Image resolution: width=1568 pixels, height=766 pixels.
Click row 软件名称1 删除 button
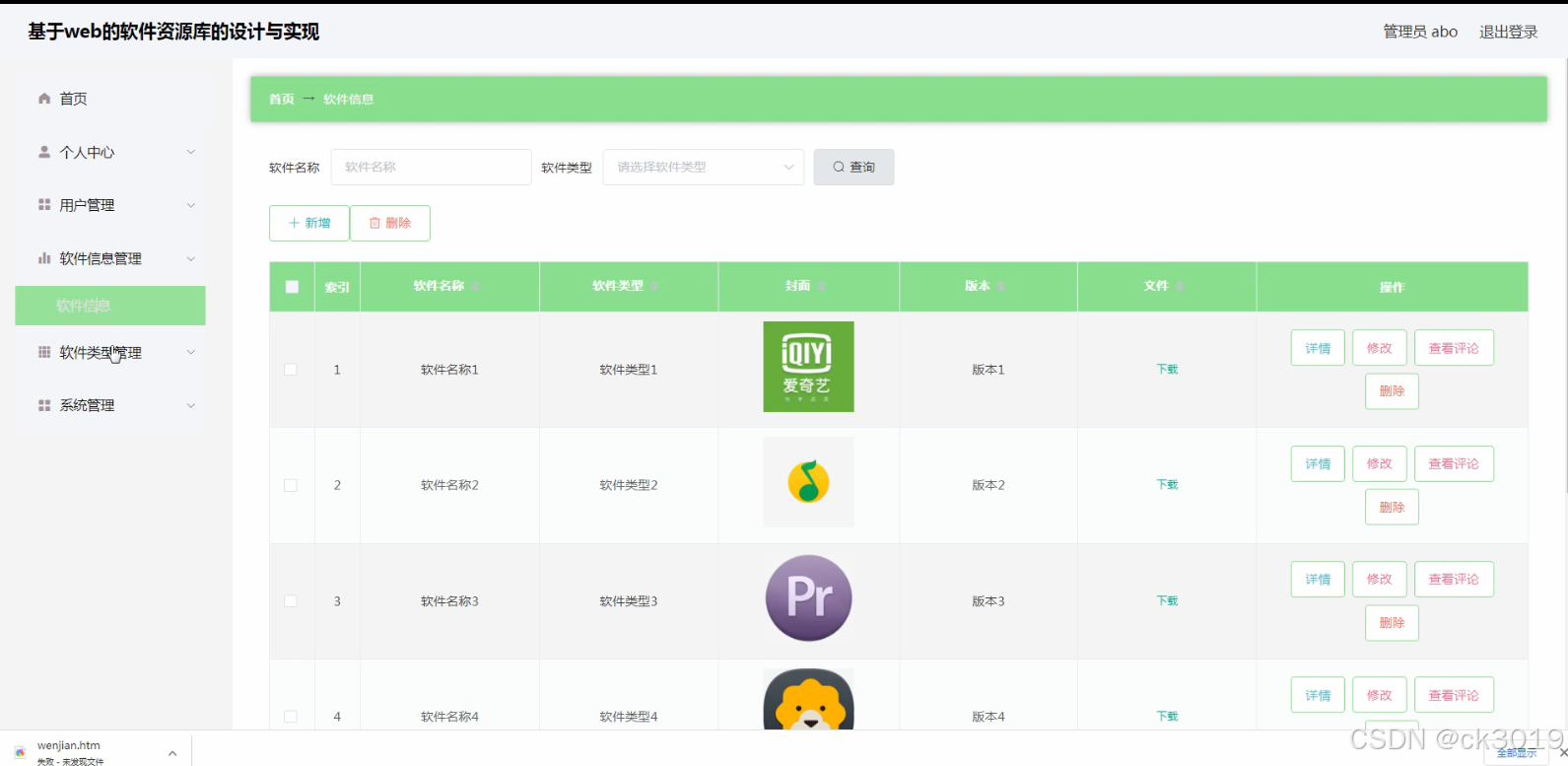1392,391
